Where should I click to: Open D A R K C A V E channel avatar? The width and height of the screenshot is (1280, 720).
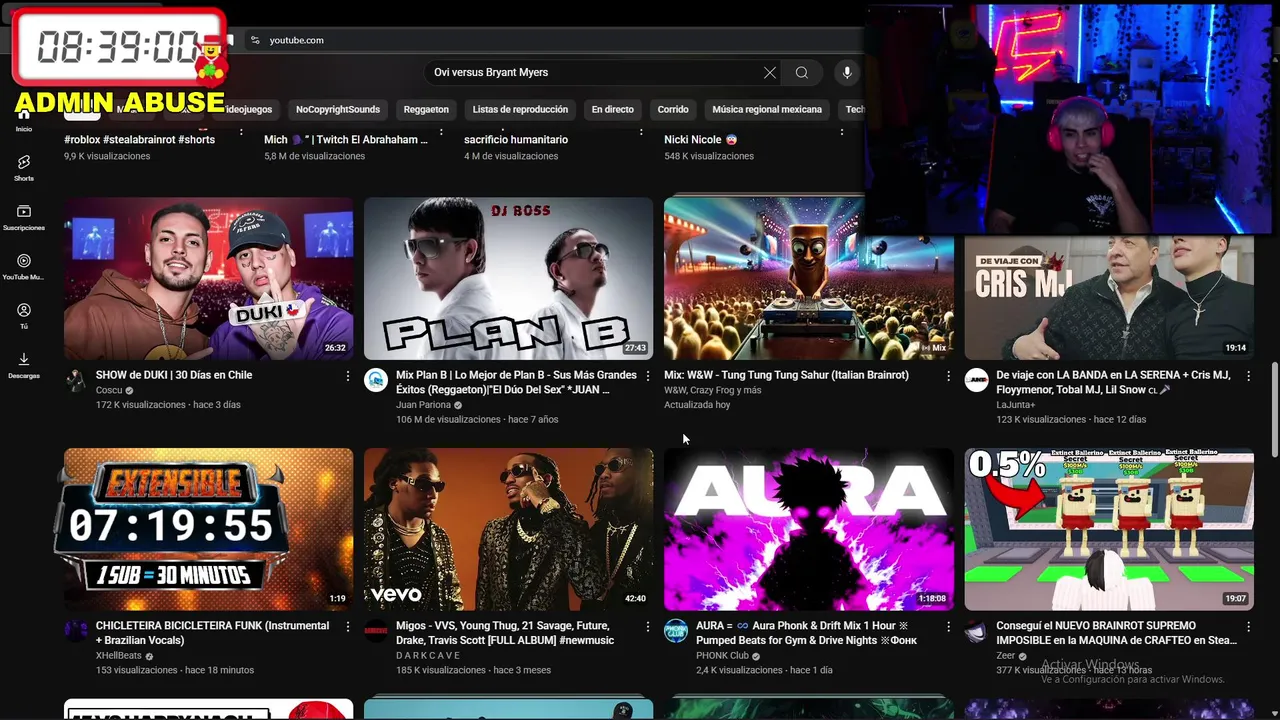coord(376,631)
